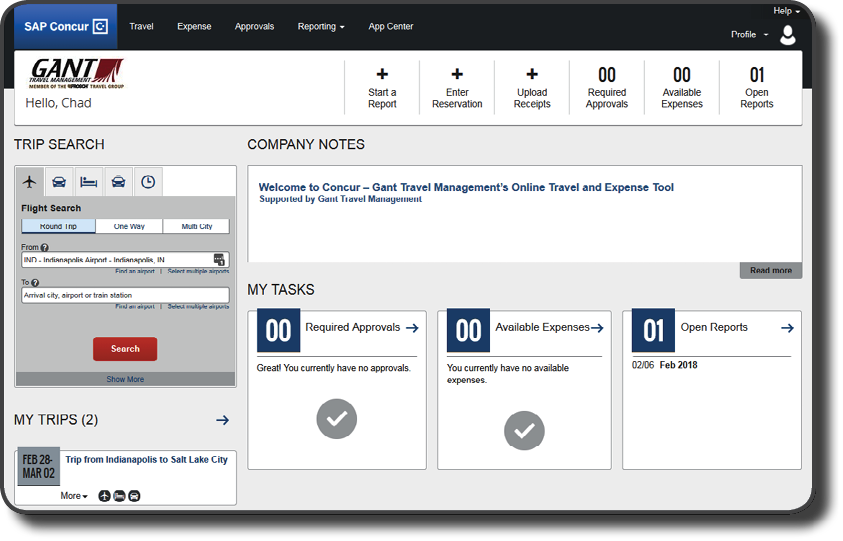Click the Enter Reservation plus icon
This screenshot has height=541, width=843.
(457, 74)
